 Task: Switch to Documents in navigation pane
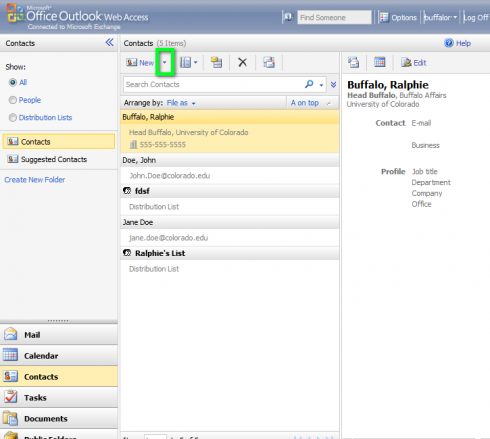pos(59,419)
